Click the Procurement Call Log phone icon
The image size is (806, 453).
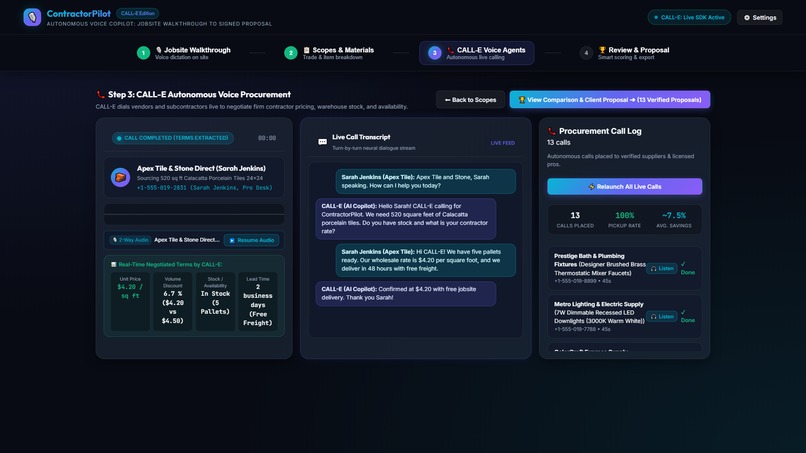(552, 131)
